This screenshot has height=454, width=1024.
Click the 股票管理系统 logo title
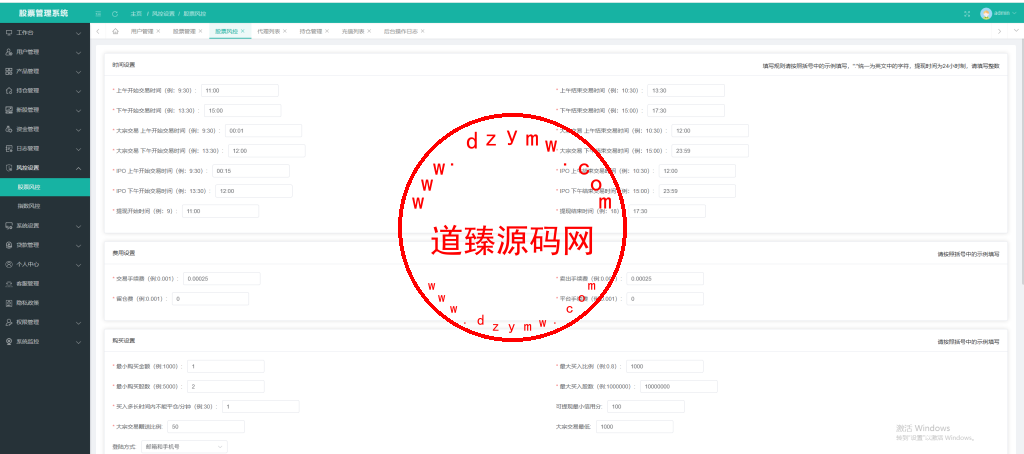coord(43,13)
